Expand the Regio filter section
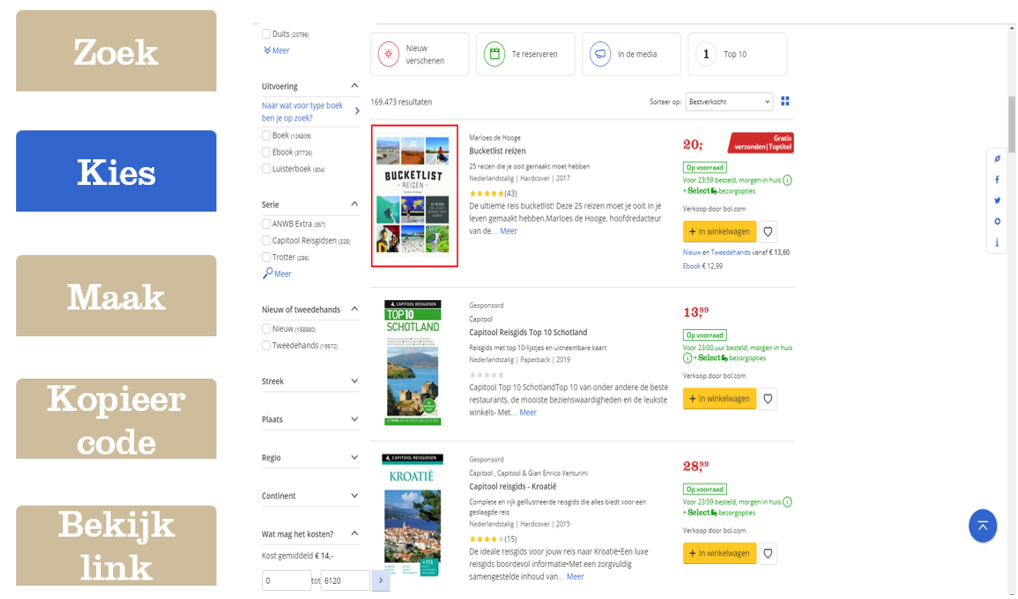 click(x=354, y=458)
